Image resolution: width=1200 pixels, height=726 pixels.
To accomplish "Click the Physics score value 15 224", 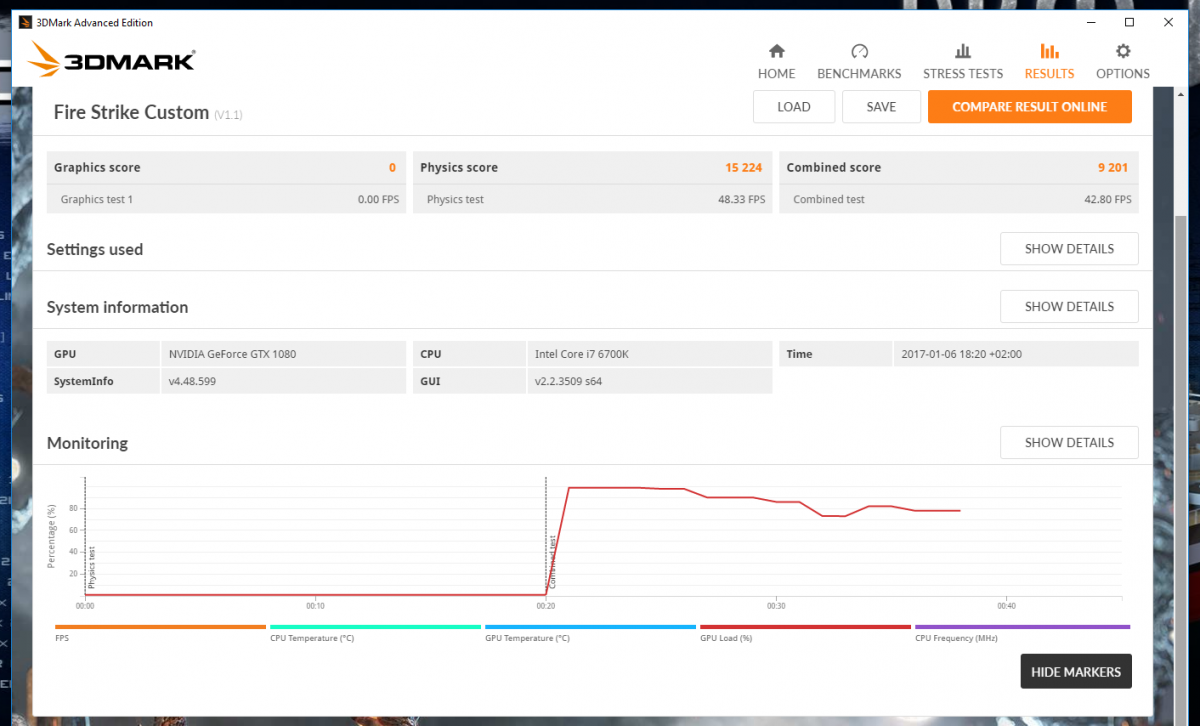I will (745, 168).
